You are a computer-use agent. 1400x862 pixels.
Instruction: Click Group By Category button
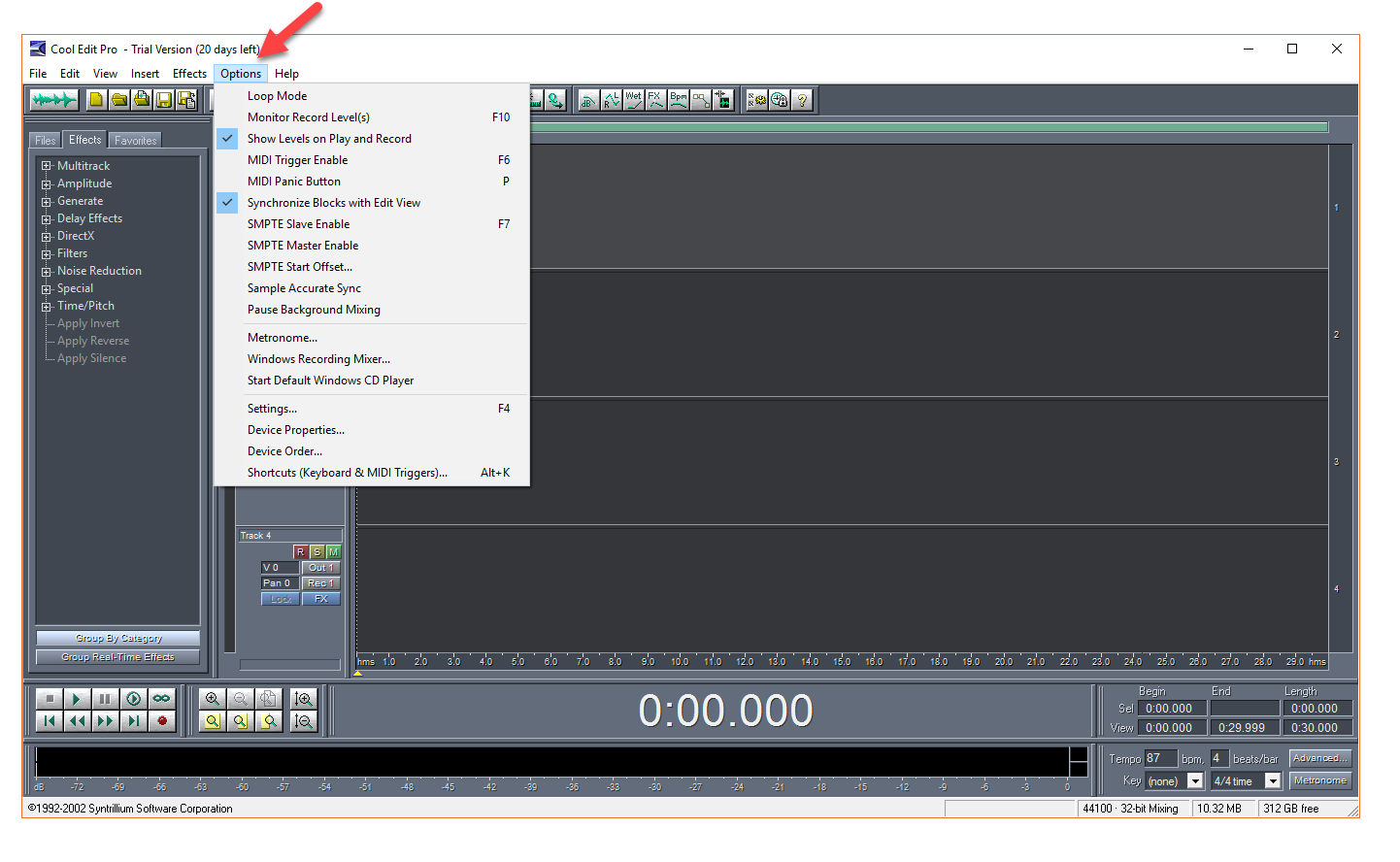pyautogui.click(x=118, y=639)
